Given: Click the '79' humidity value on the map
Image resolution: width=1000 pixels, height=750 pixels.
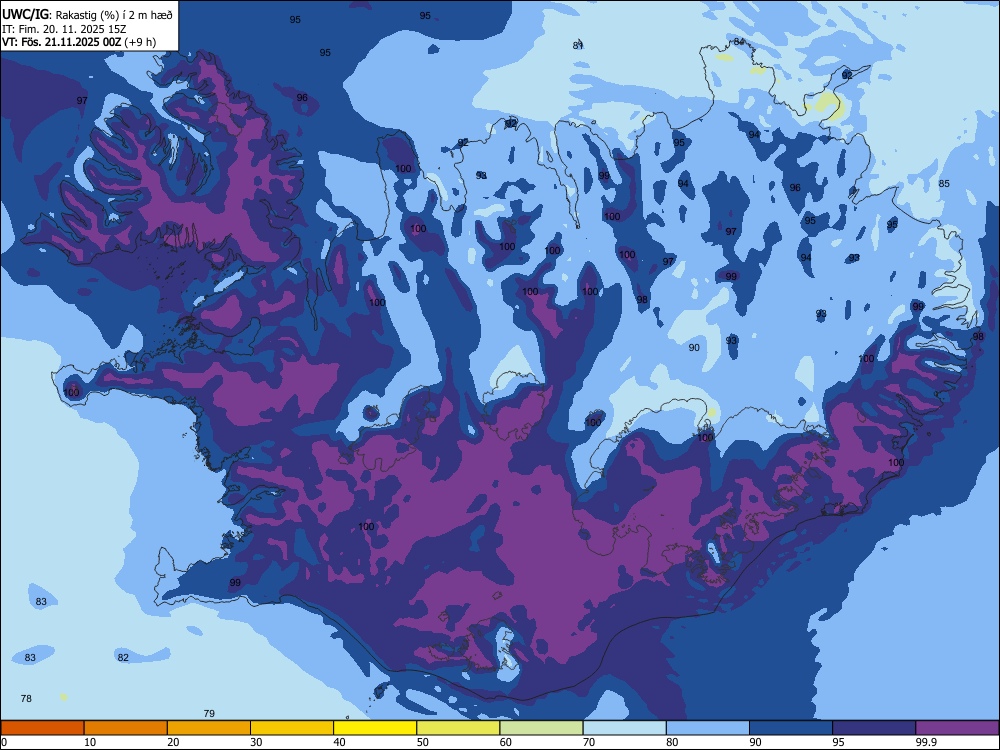Looking at the screenshot, I should (209, 714).
